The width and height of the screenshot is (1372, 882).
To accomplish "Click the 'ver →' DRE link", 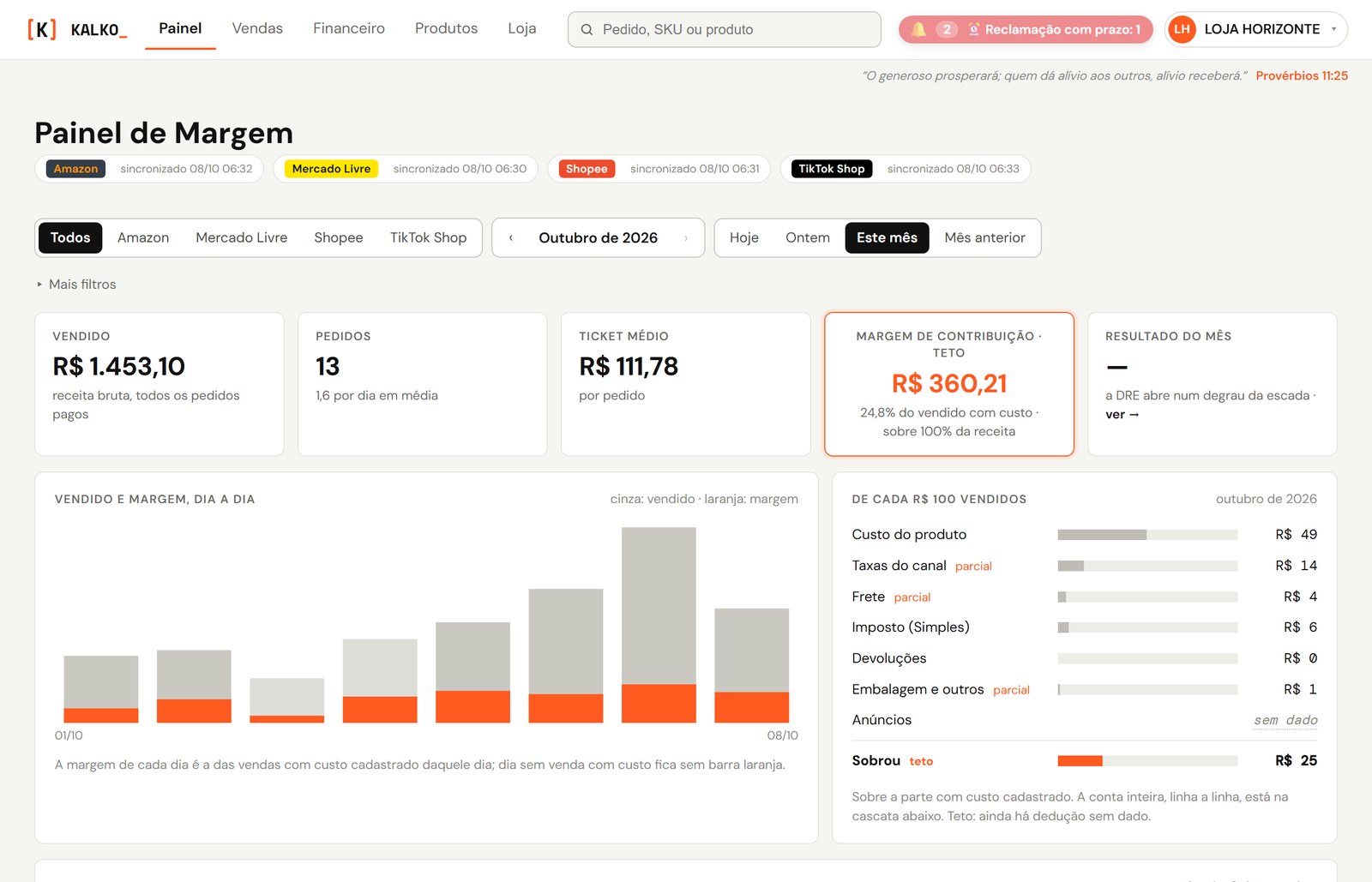I will tap(1122, 415).
